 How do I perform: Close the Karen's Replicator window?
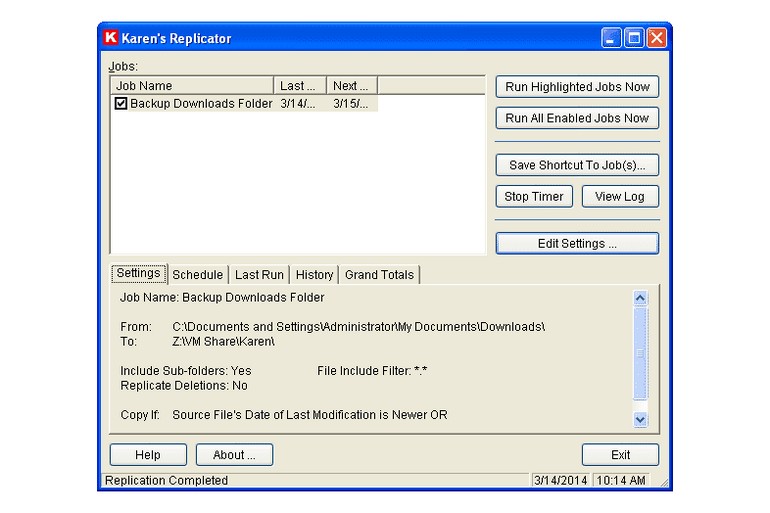[x=657, y=38]
